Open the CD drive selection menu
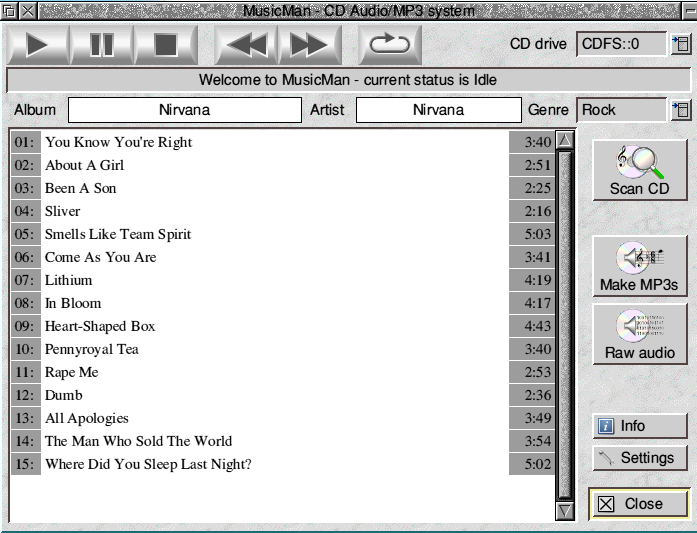697x533 pixels. point(681,44)
